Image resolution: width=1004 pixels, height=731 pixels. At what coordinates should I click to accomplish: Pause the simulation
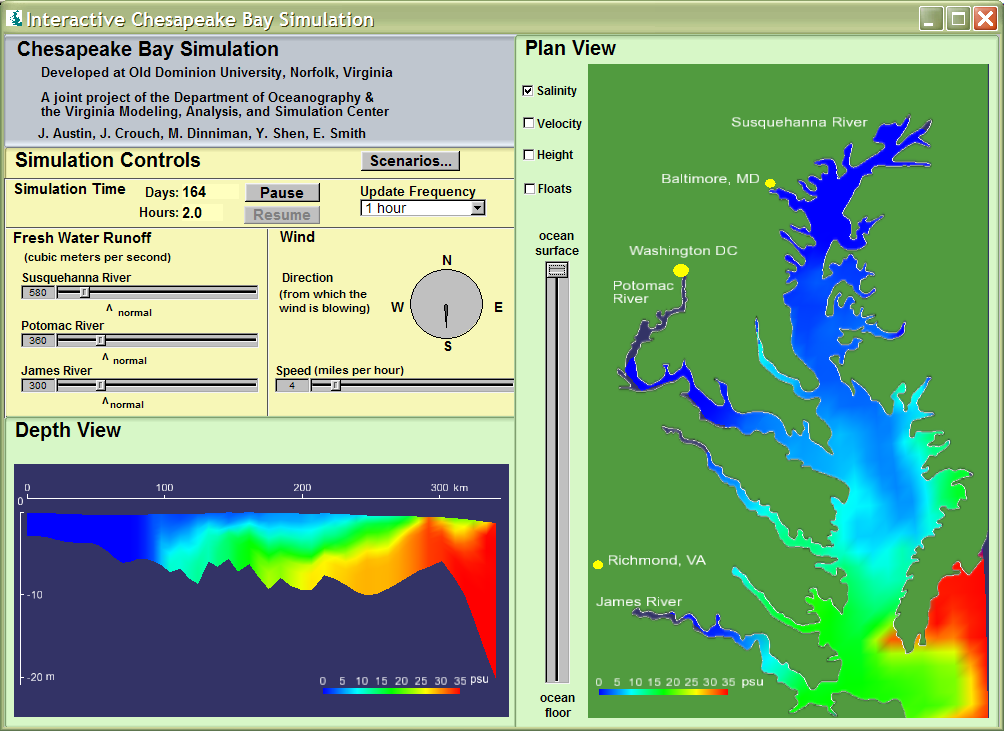pos(282,193)
